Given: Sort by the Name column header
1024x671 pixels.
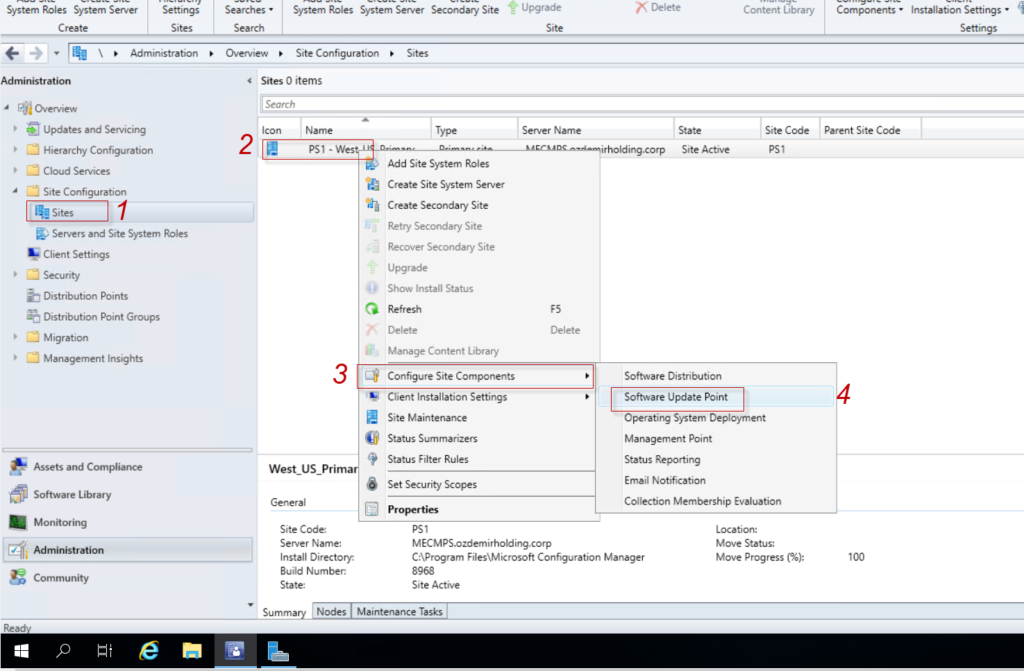Looking at the screenshot, I should click(x=366, y=130).
